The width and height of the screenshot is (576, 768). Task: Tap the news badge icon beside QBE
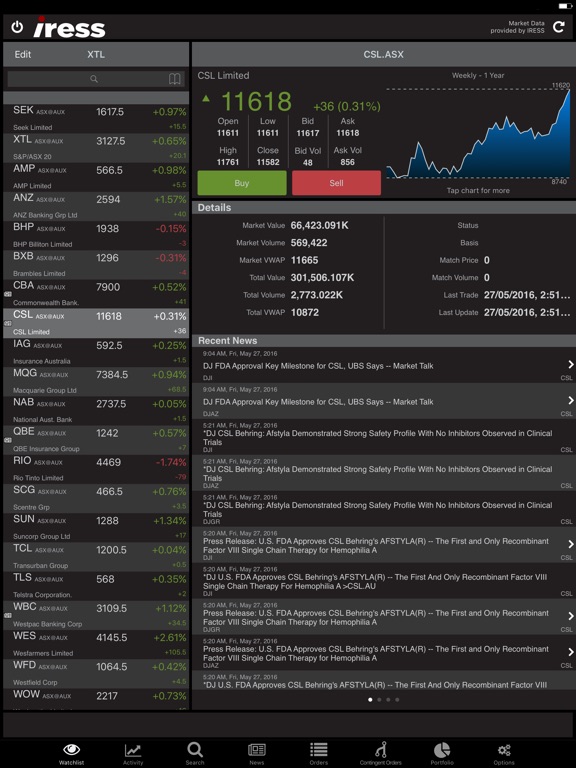[x=7, y=440]
